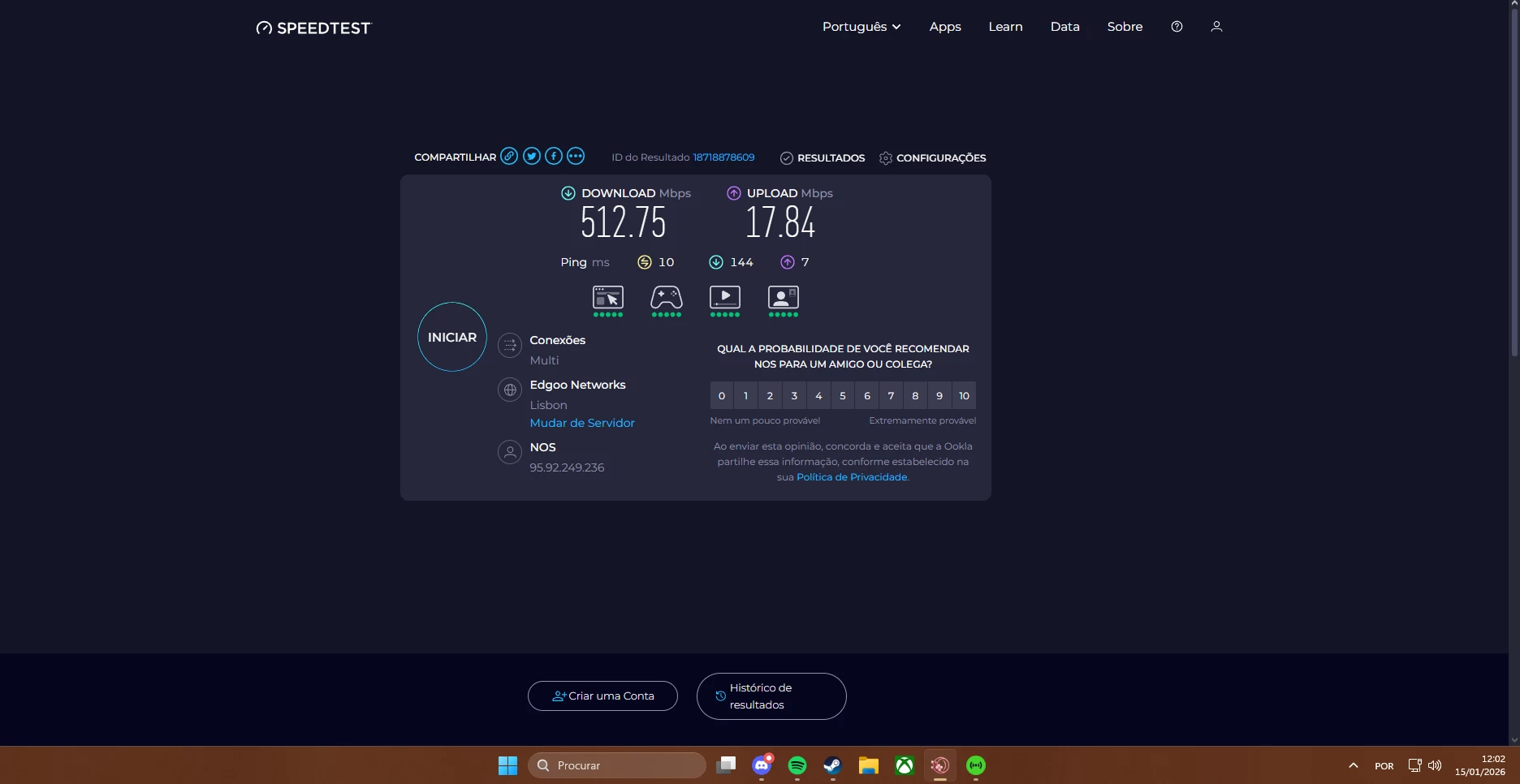Image resolution: width=1520 pixels, height=784 pixels.
Task: Click the web browsing performance icon
Action: [608, 300]
